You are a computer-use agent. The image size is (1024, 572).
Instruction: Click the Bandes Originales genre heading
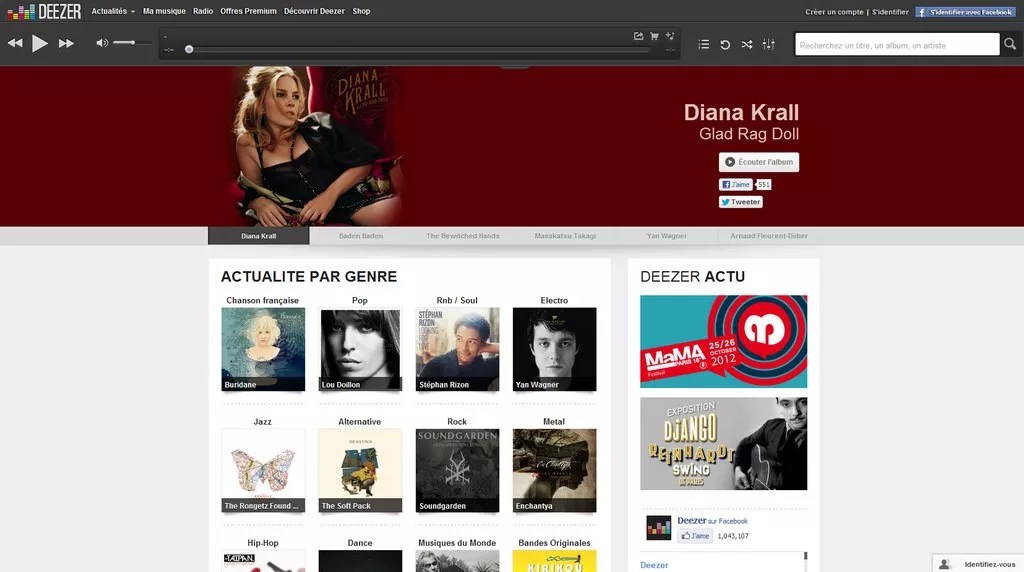(554, 543)
